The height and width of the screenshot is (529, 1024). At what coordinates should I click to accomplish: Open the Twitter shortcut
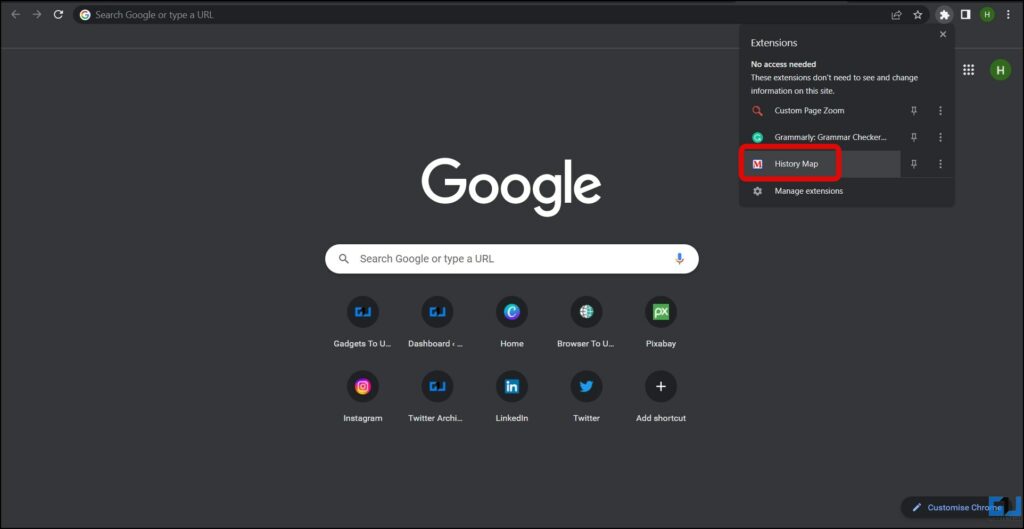click(x=586, y=396)
